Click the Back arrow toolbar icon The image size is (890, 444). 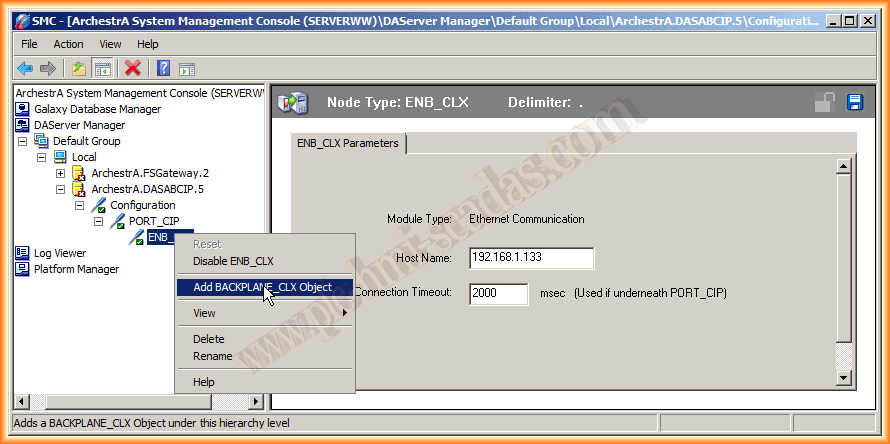click(x=25, y=68)
